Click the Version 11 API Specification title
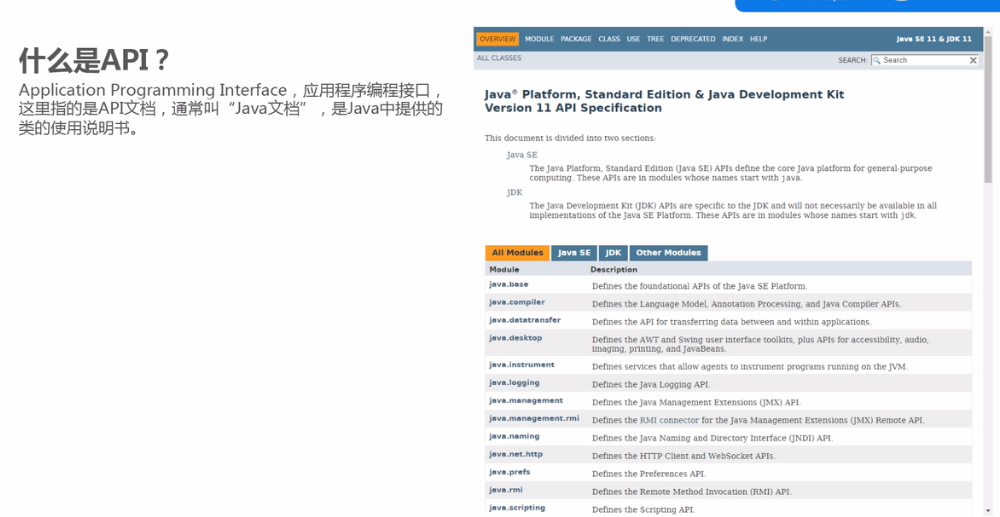The image size is (1000, 517). click(573, 108)
